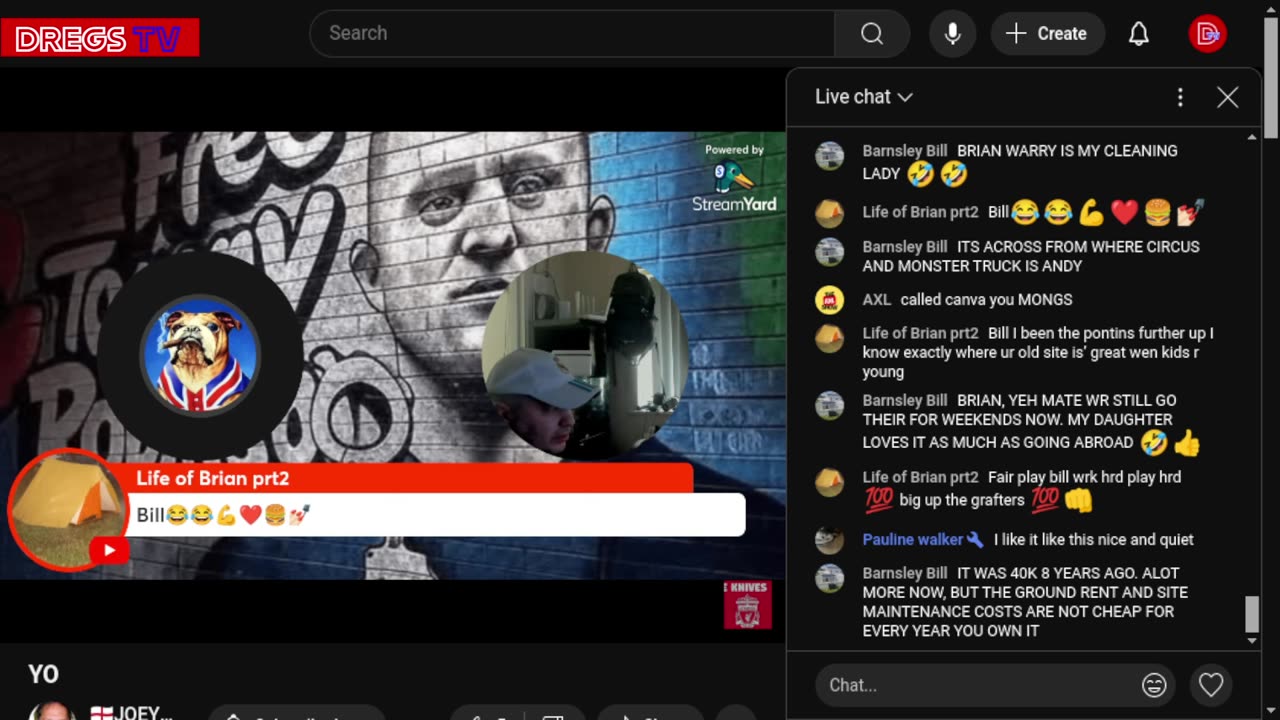Viewport: 1280px width, 720px height.
Task: Click Barnsley Bill avatar on cleaning lady message
Action: [x=829, y=155]
